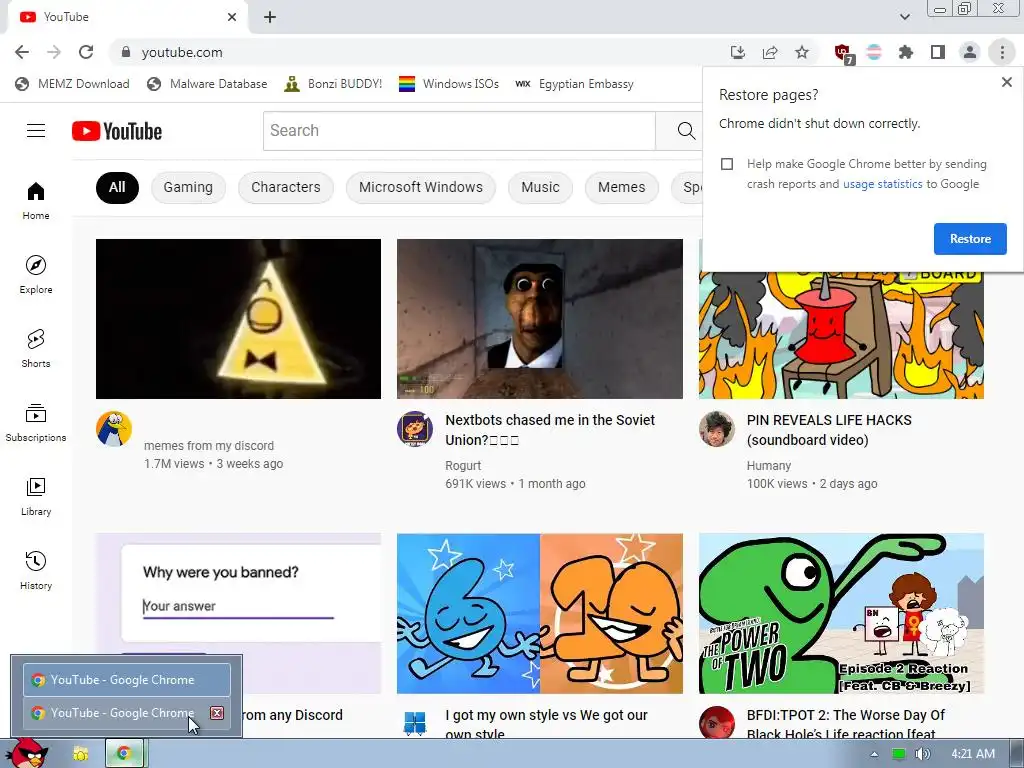Open the PIN REVEALS LIFE HACKS thumbnail
This screenshot has height=768, width=1024.
[841, 333]
